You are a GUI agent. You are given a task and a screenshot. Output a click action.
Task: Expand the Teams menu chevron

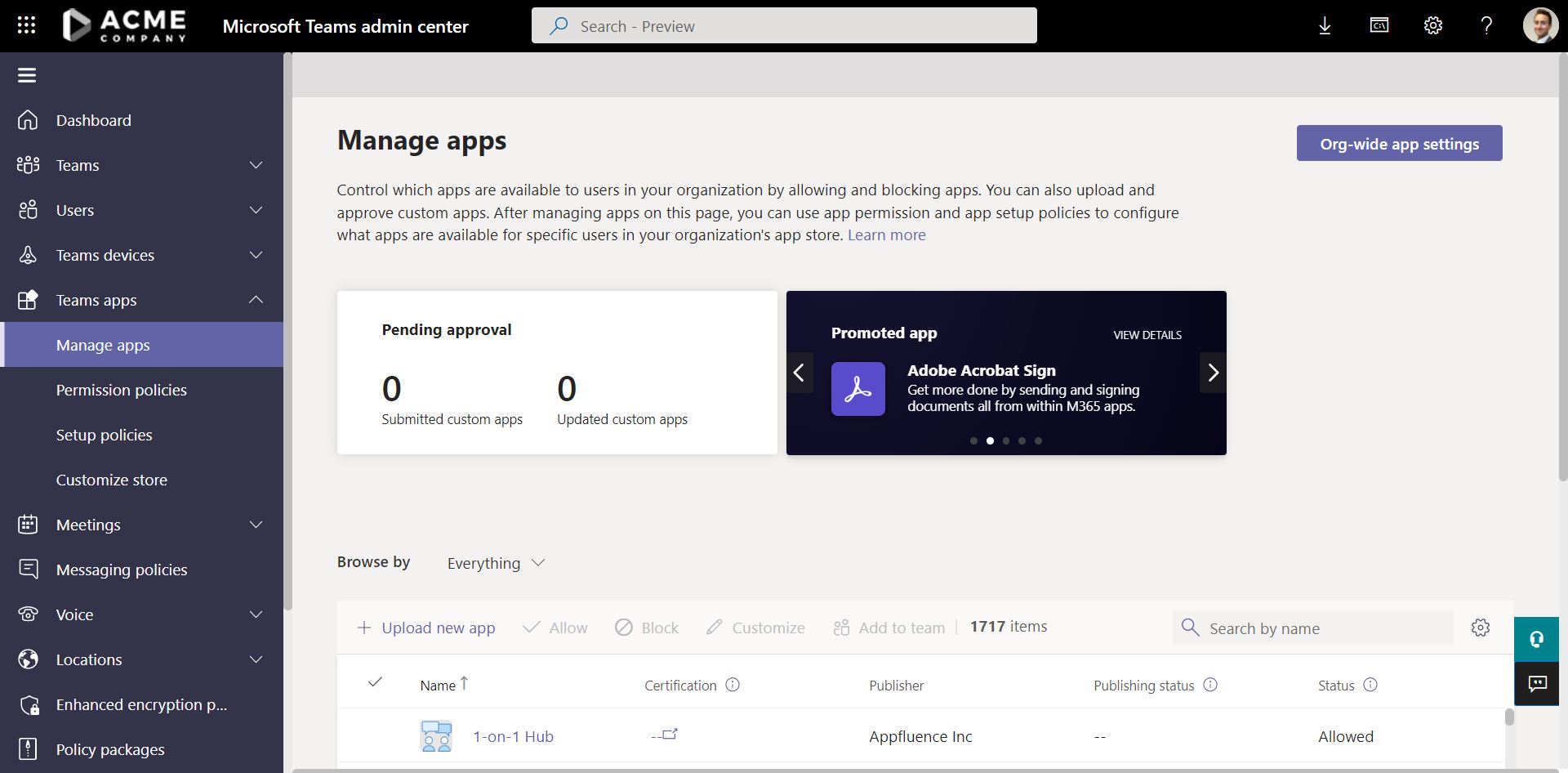(x=256, y=165)
